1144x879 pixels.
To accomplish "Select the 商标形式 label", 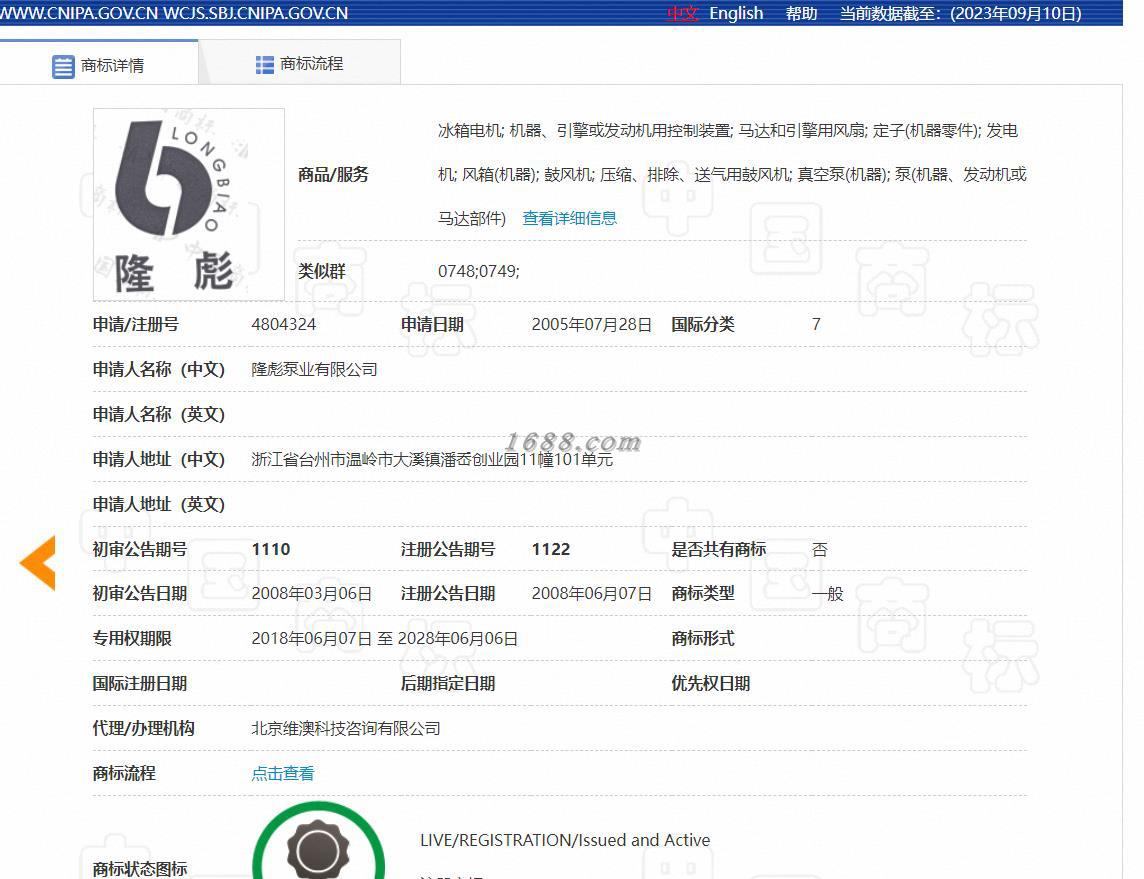I will tap(703, 639).
